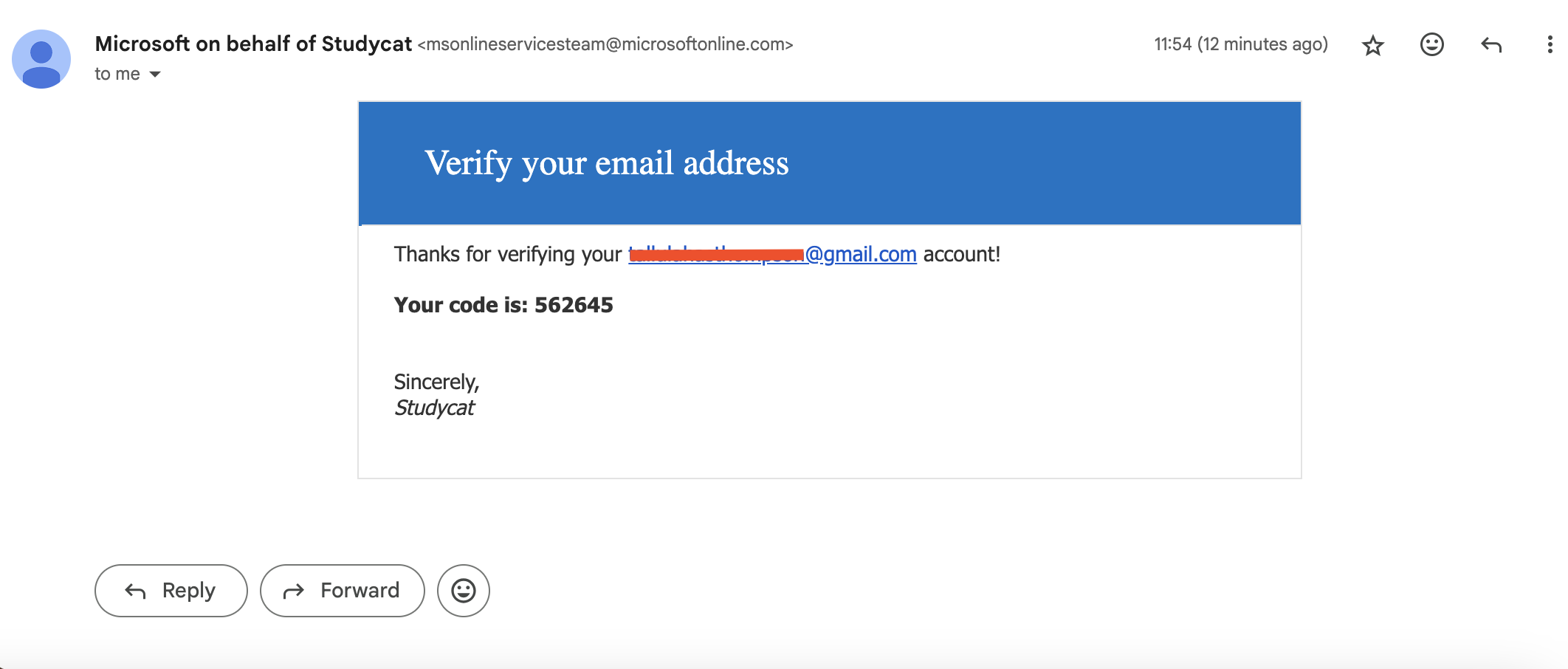
Task: Click the forward arrow inside the Forward button
Action: tap(295, 590)
